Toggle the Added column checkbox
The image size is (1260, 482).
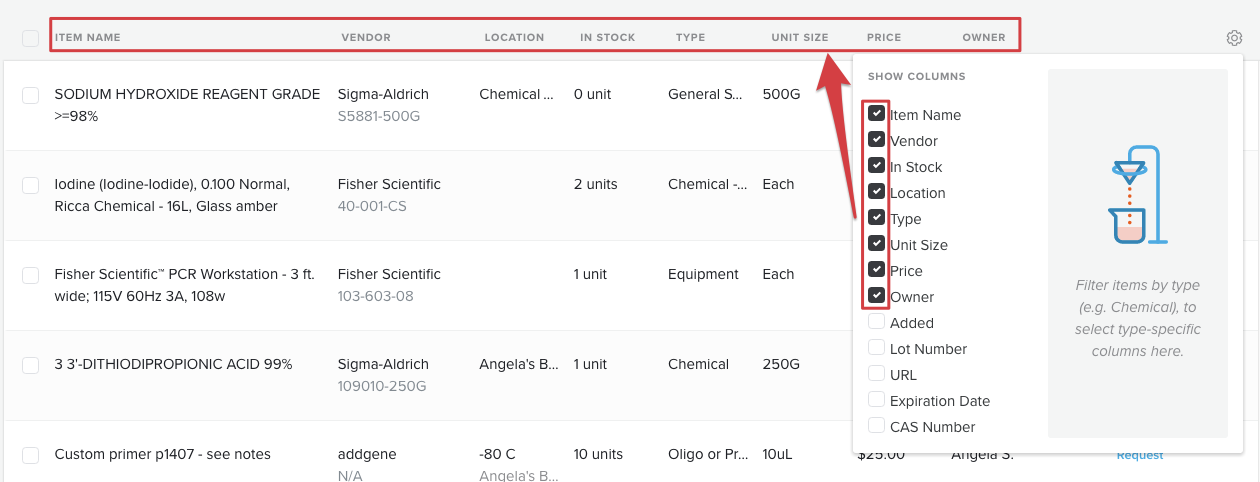(877, 322)
